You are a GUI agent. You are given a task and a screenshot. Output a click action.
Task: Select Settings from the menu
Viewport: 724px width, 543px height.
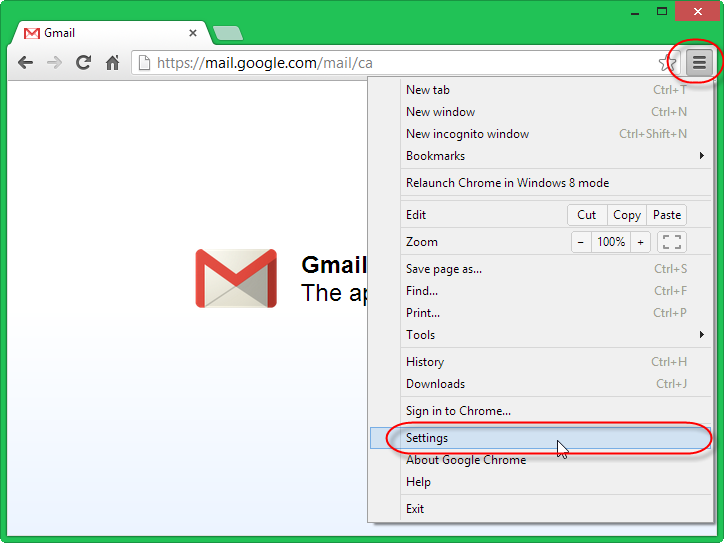(x=427, y=438)
